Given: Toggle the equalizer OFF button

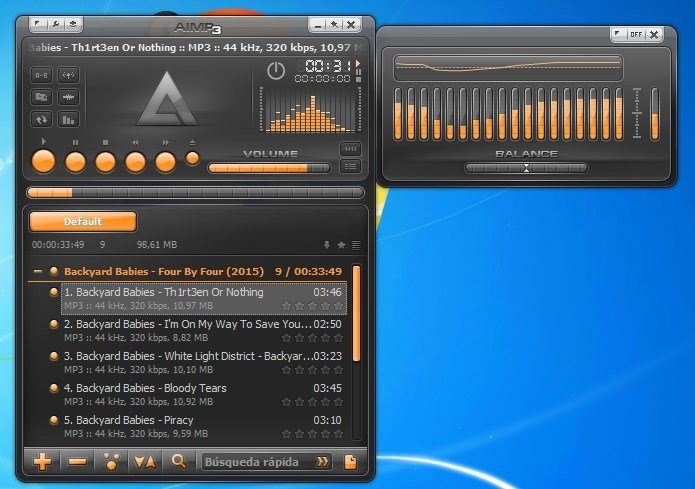Looking at the screenshot, I should pyautogui.click(x=636, y=34).
